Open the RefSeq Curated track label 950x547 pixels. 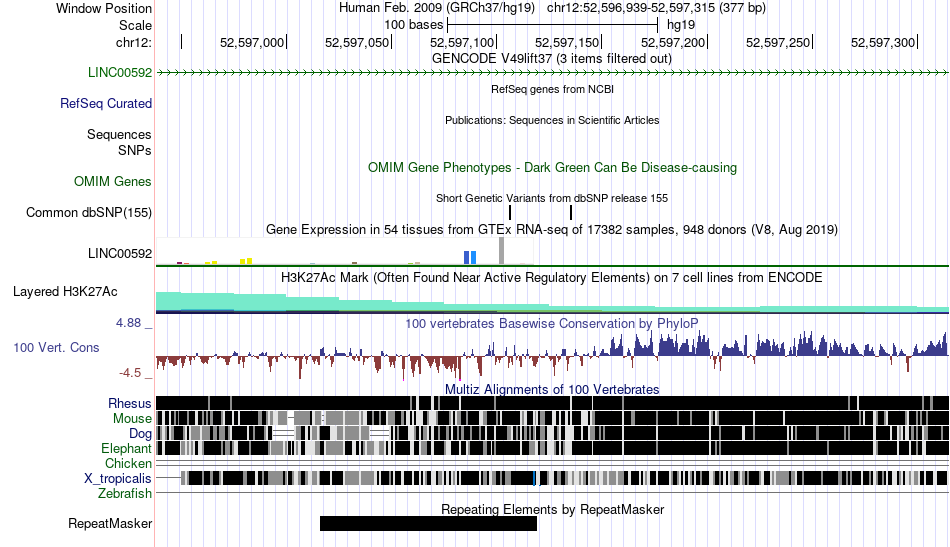point(106,104)
